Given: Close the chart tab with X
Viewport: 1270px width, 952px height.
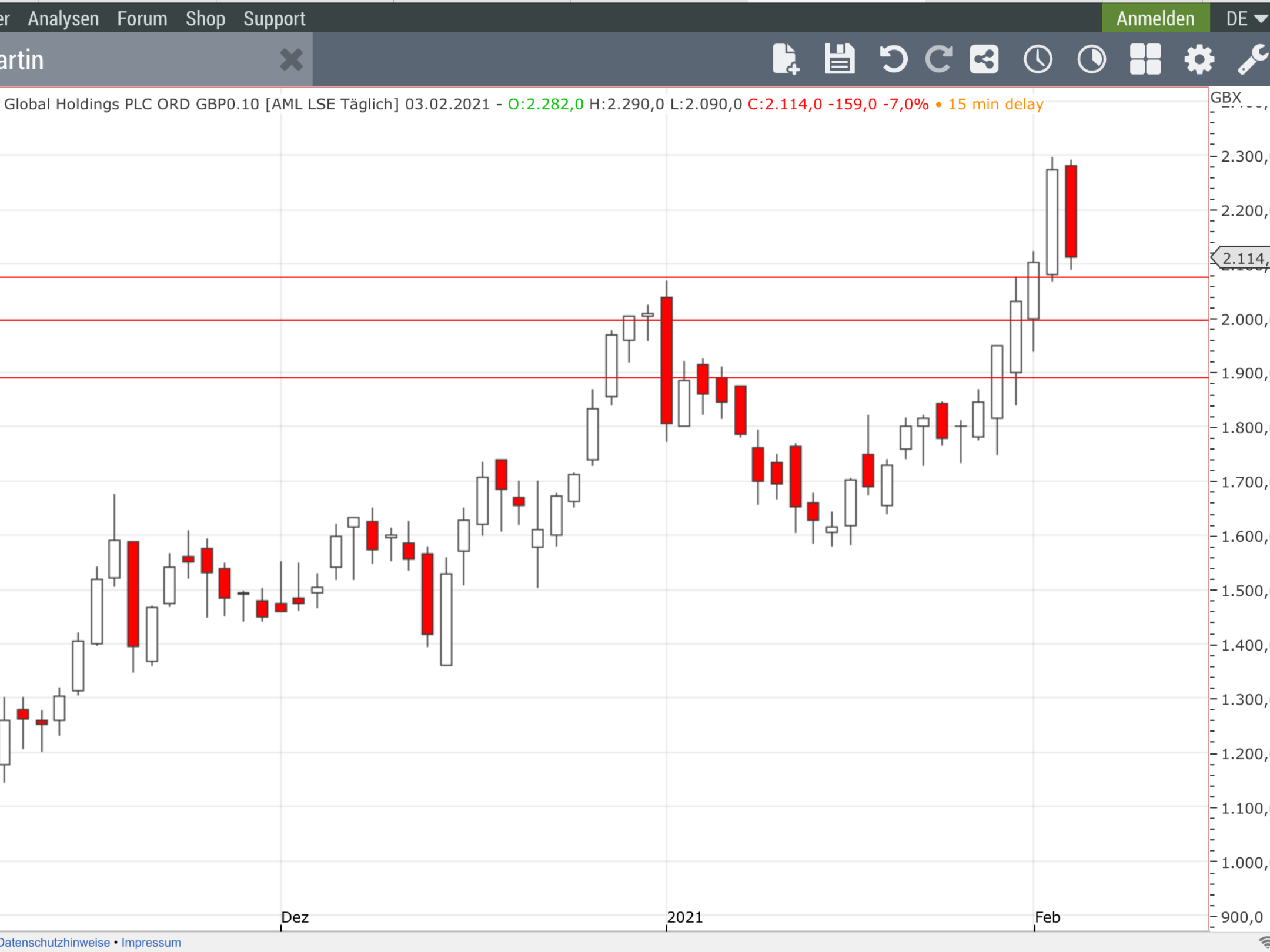Looking at the screenshot, I should [x=291, y=59].
